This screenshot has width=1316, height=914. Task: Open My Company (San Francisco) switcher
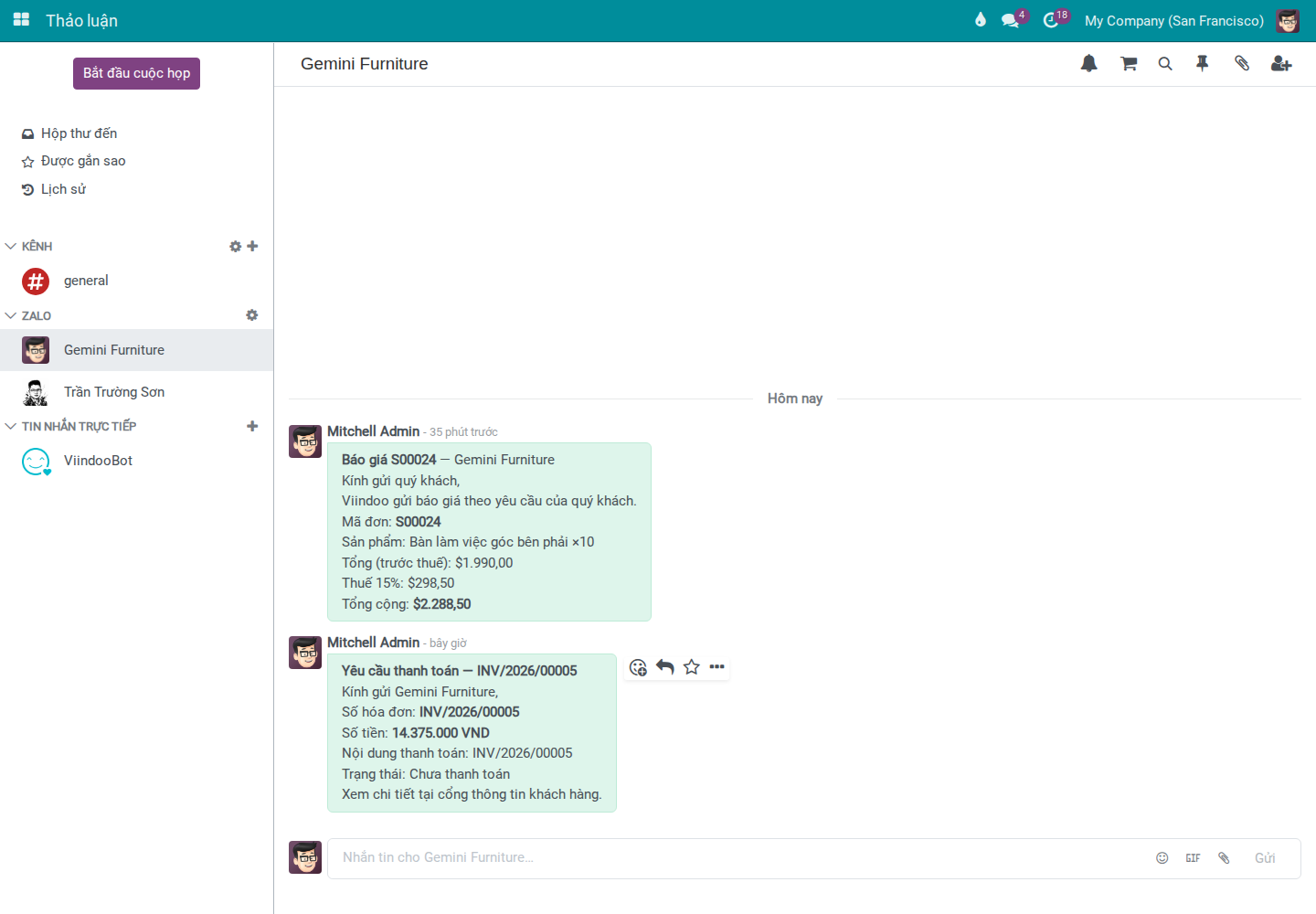(1174, 20)
